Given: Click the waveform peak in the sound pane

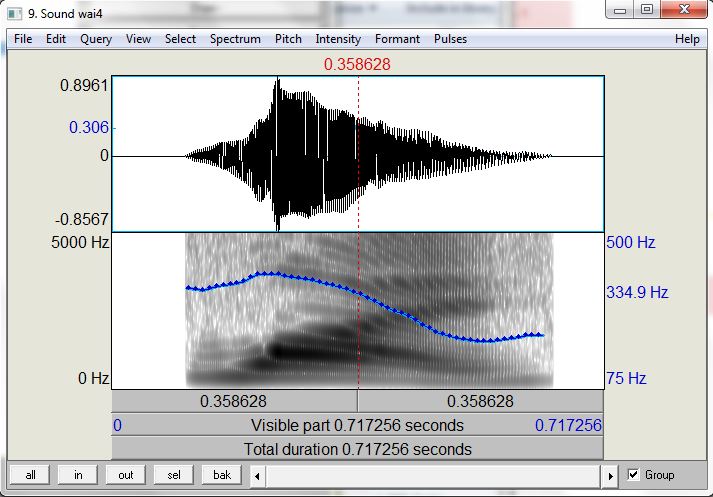Looking at the screenshot, I should pos(278,82).
